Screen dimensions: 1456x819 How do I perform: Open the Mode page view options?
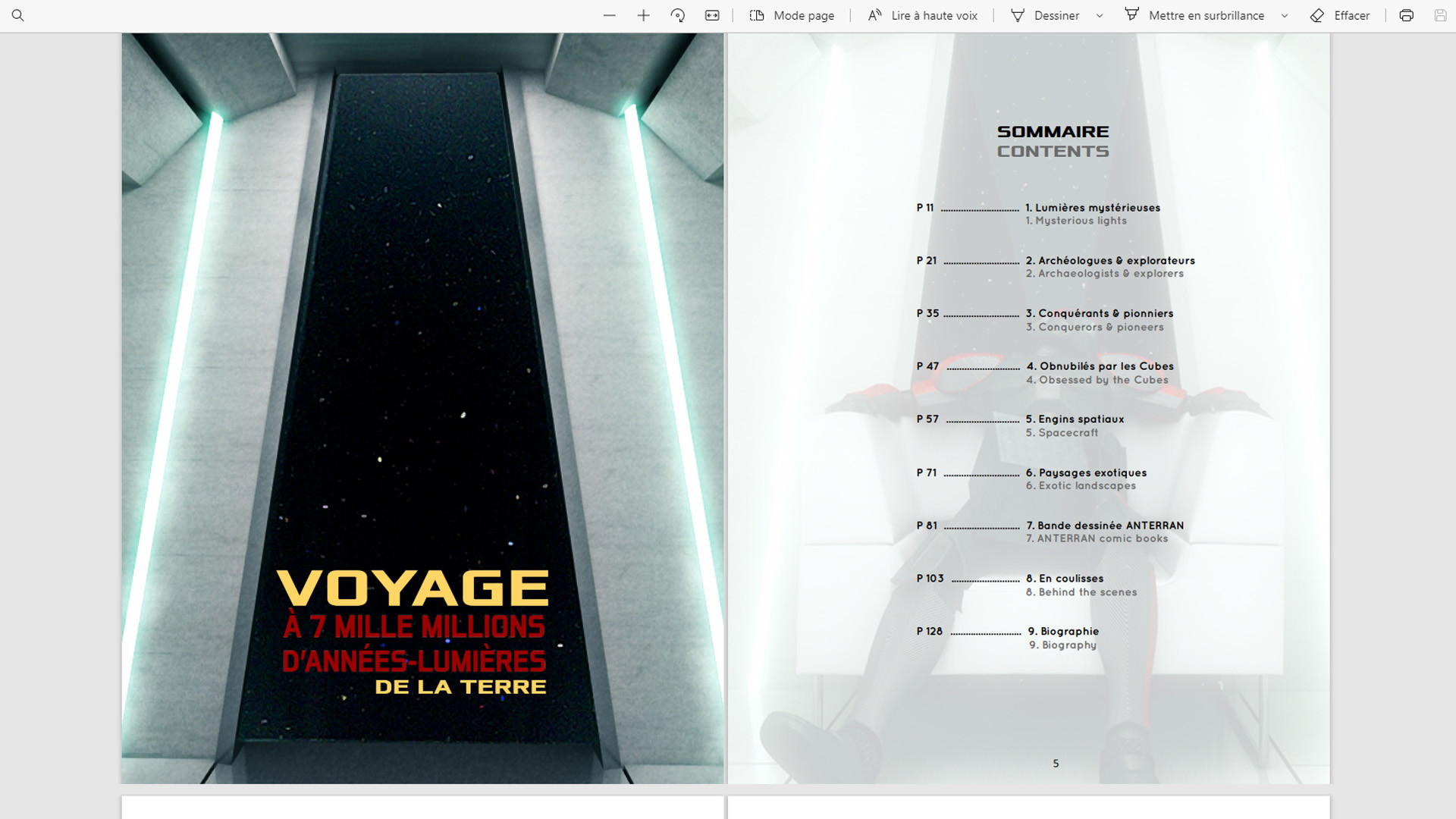(792, 15)
